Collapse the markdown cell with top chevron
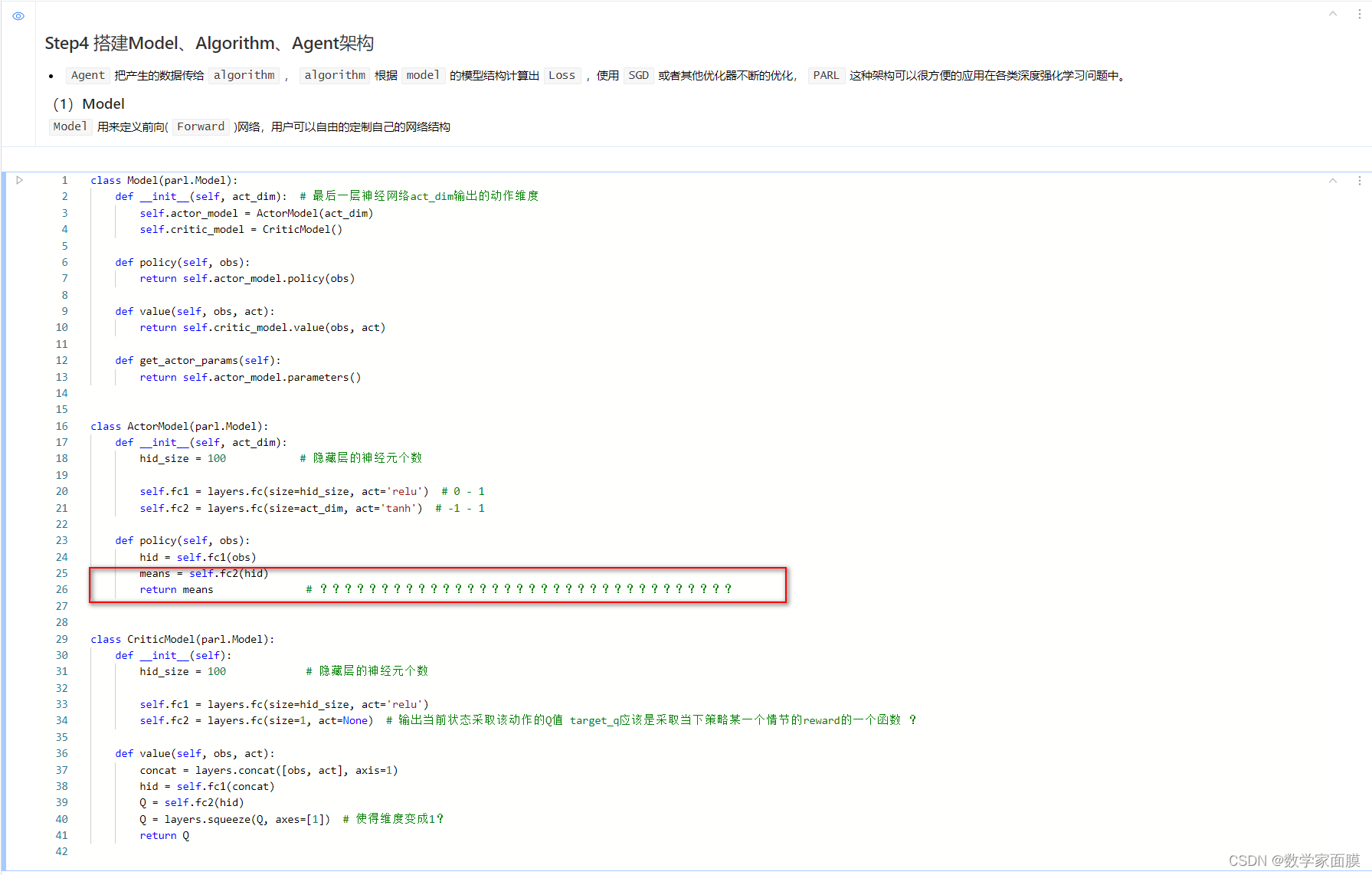 [x=1333, y=14]
